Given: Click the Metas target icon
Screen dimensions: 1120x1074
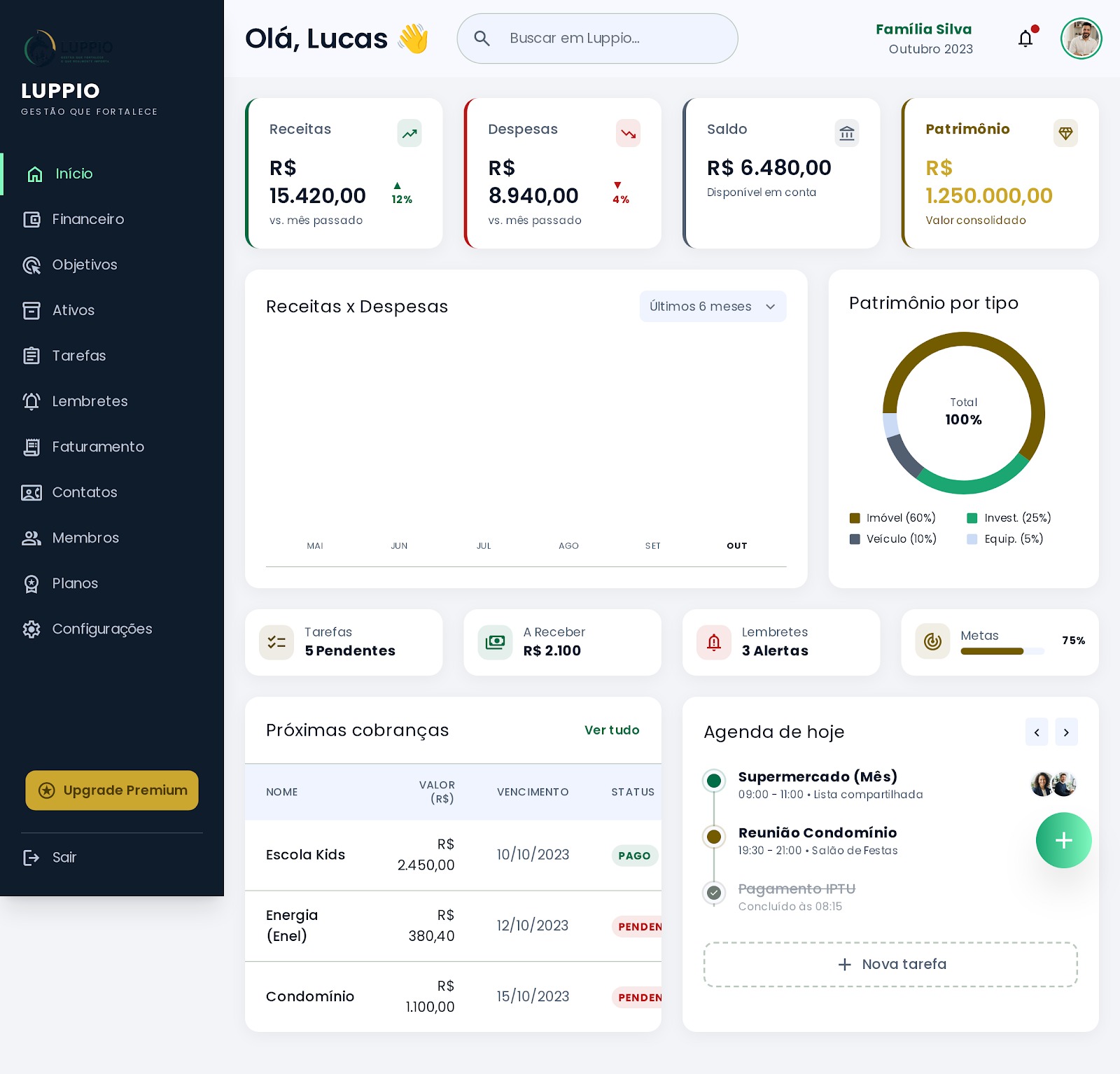Looking at the screenshot, I should click(x=932, y=641).
